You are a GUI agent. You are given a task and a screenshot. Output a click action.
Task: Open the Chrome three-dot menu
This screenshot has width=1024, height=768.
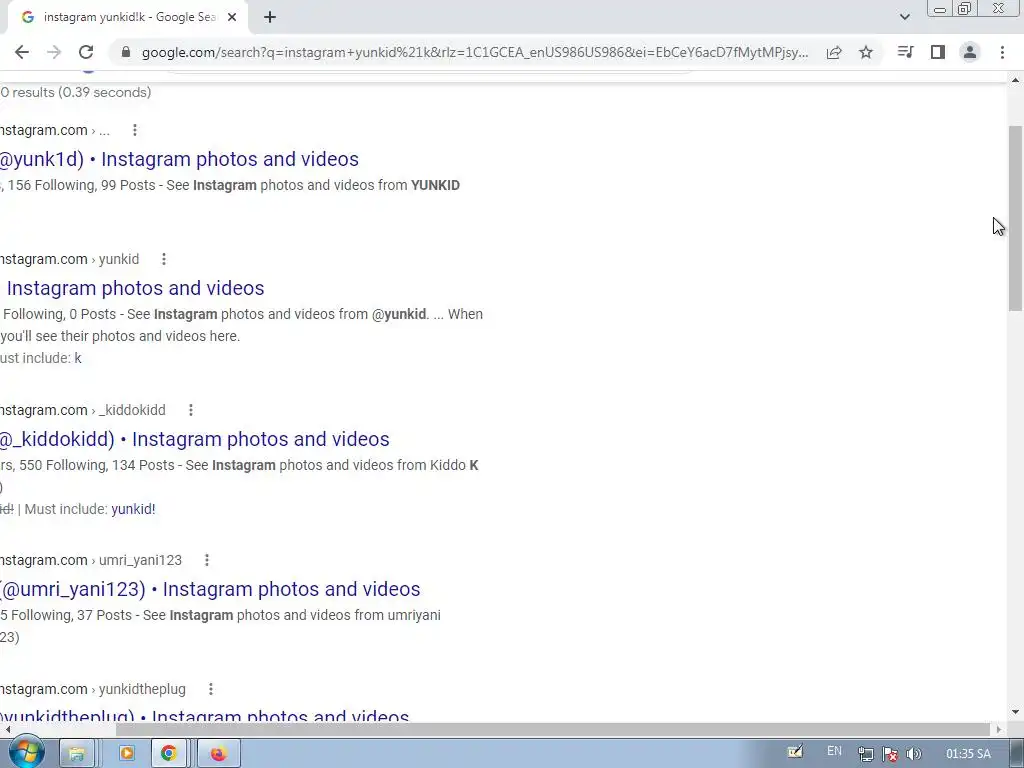pyautogui.click(x=1002, y=52)
